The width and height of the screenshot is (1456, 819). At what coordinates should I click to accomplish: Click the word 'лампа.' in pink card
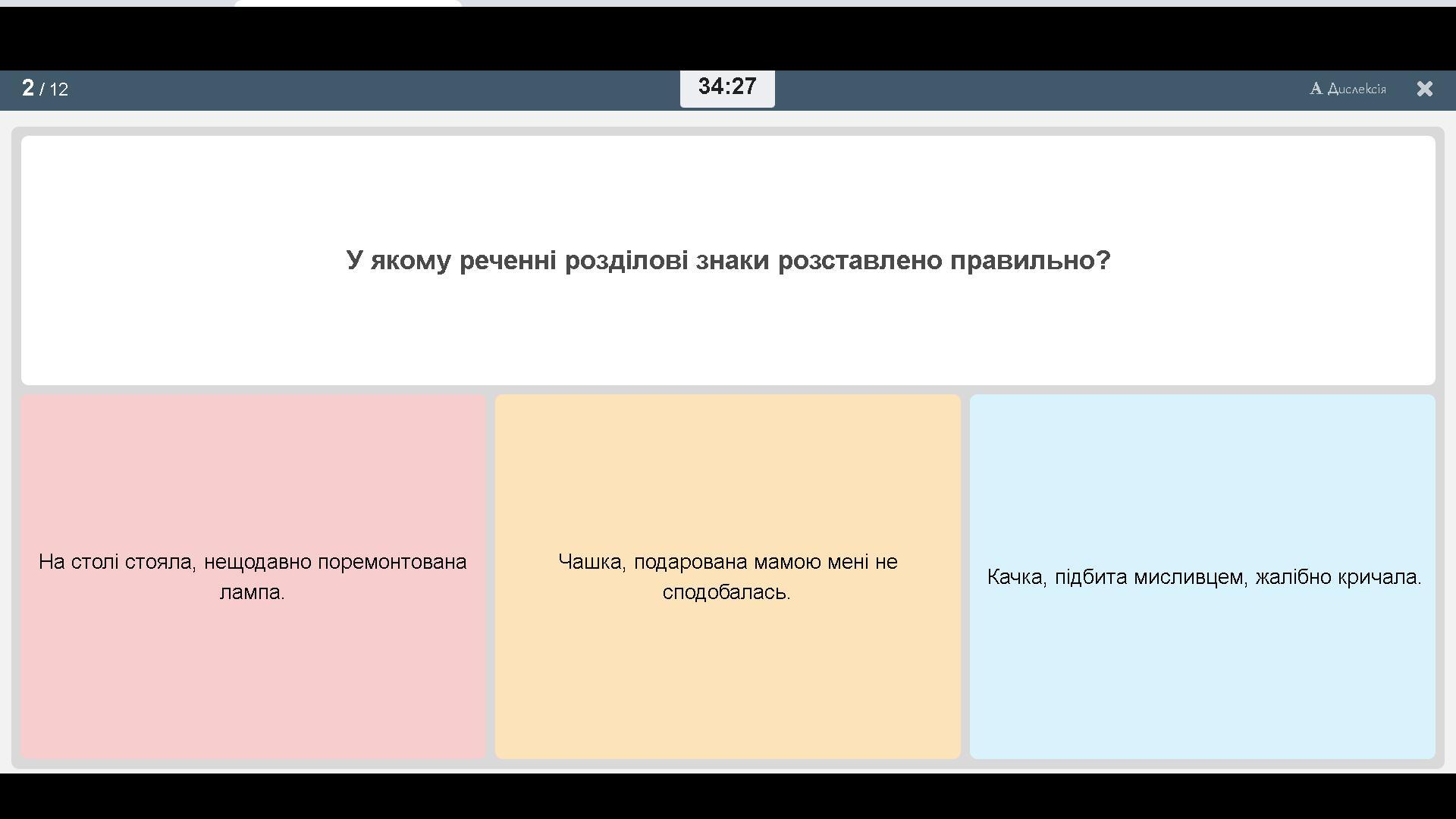click(x=253, y=592)
